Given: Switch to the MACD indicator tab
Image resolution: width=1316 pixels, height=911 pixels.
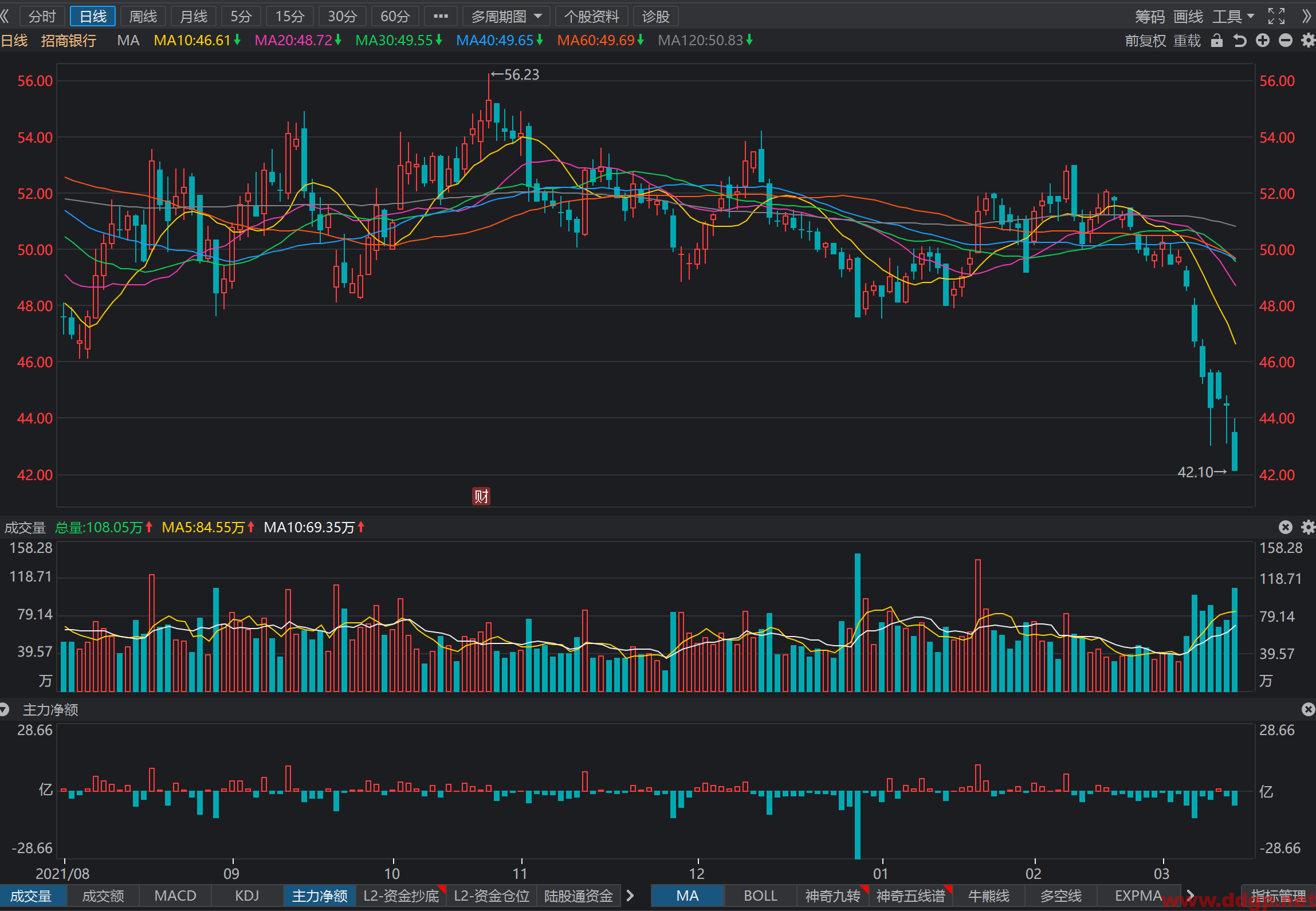Looking at the screenshot, I should (x=175, y=896).
